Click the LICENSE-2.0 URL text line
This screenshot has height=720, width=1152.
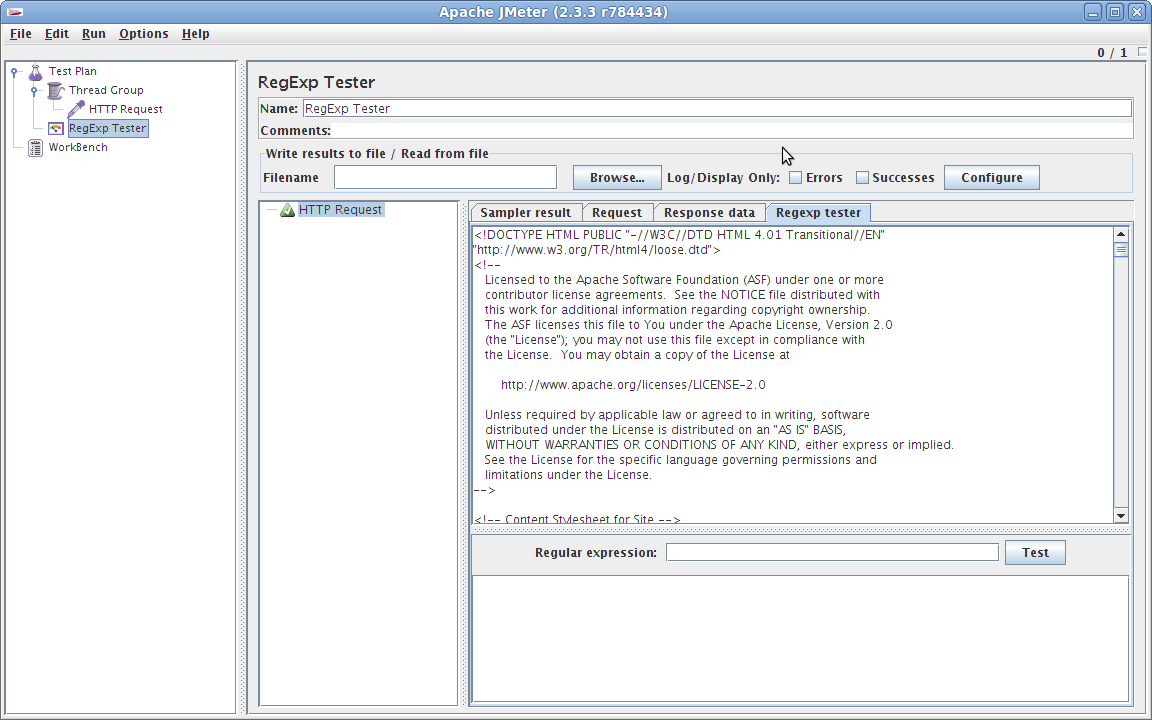633,385
